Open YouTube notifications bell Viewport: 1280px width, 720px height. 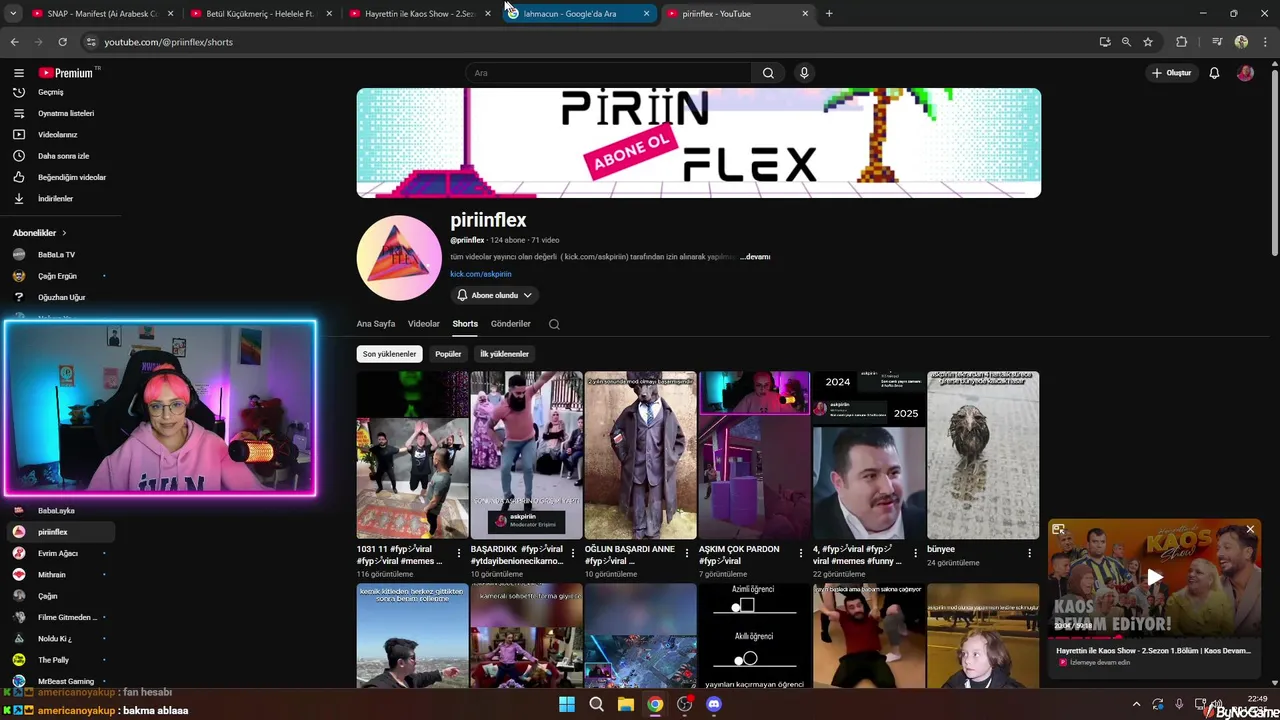click(x=1214, y=73)
